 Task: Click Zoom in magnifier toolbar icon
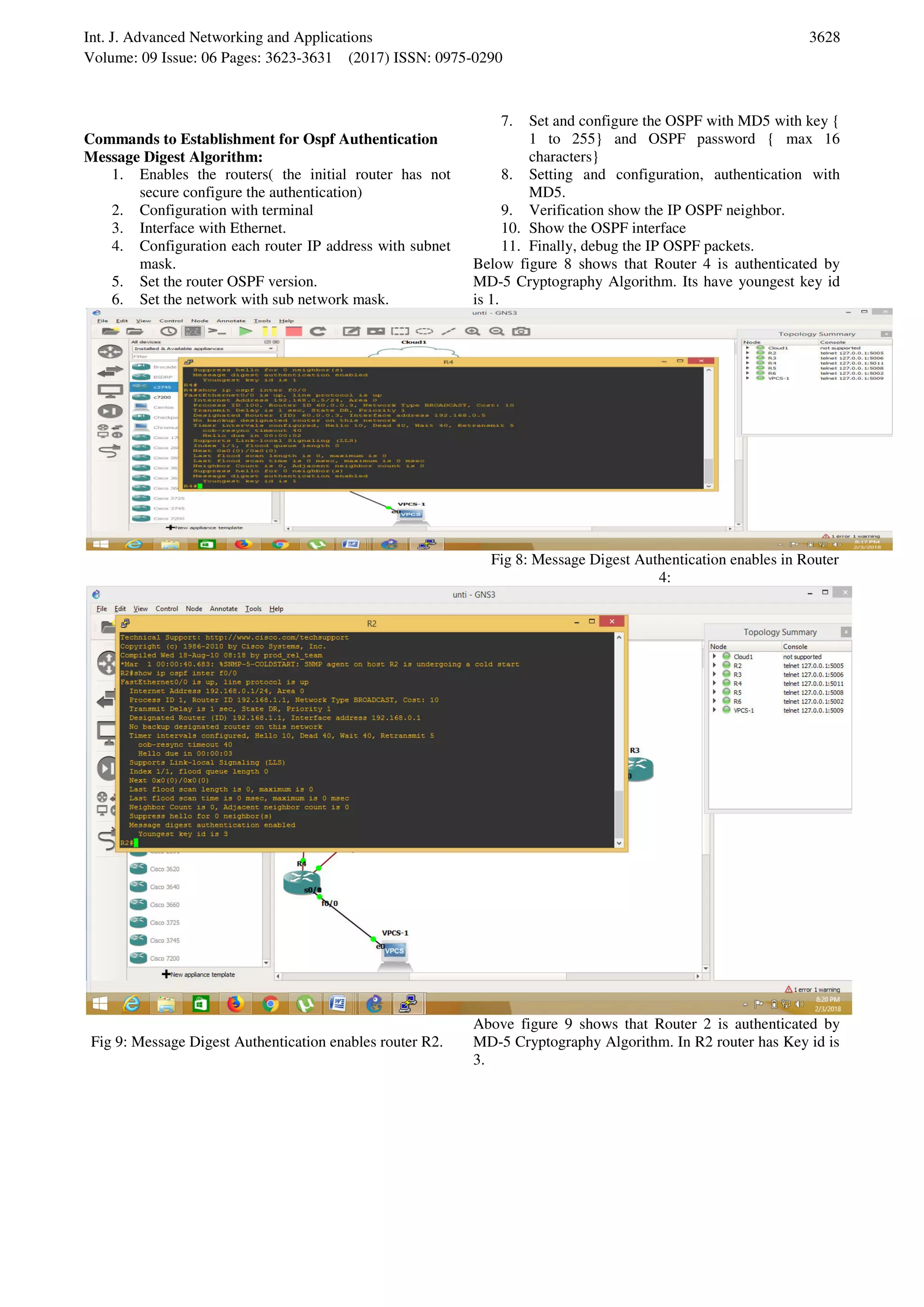click(x=472, y=331)
